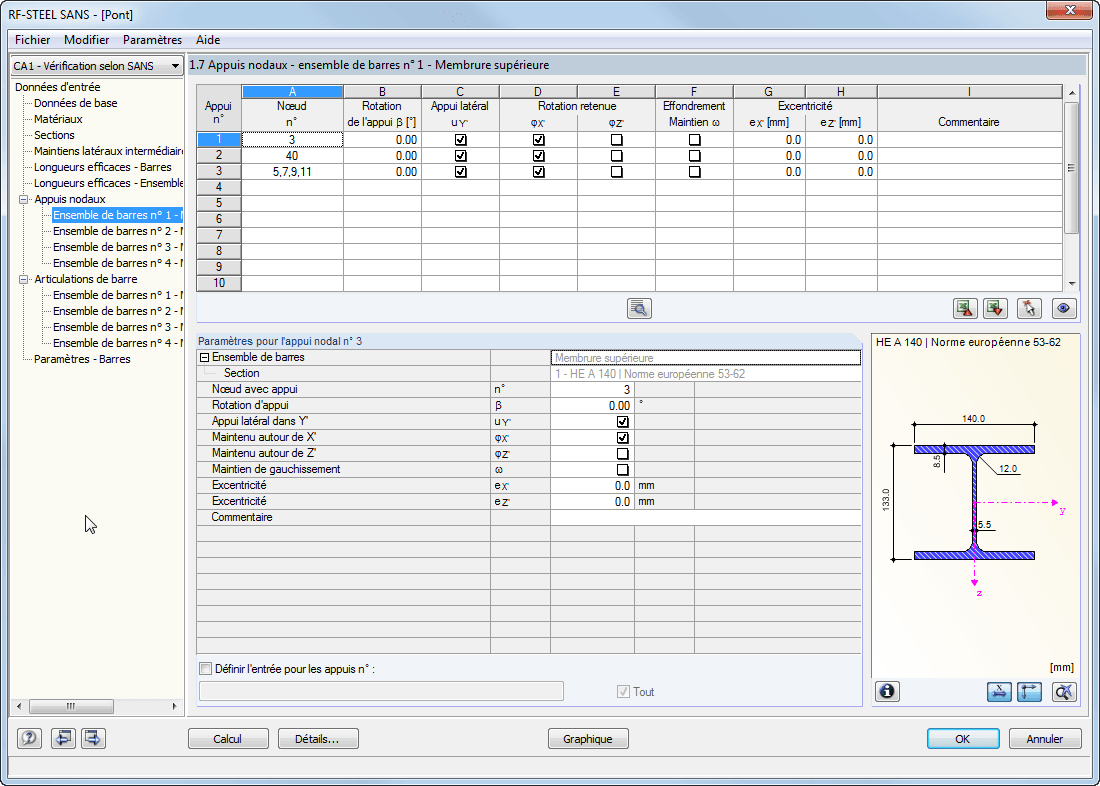Check 'Définir l'entrée pour les appuis n°'
The width and height of the screenshot is (1100, 786).
coord(206,669)
